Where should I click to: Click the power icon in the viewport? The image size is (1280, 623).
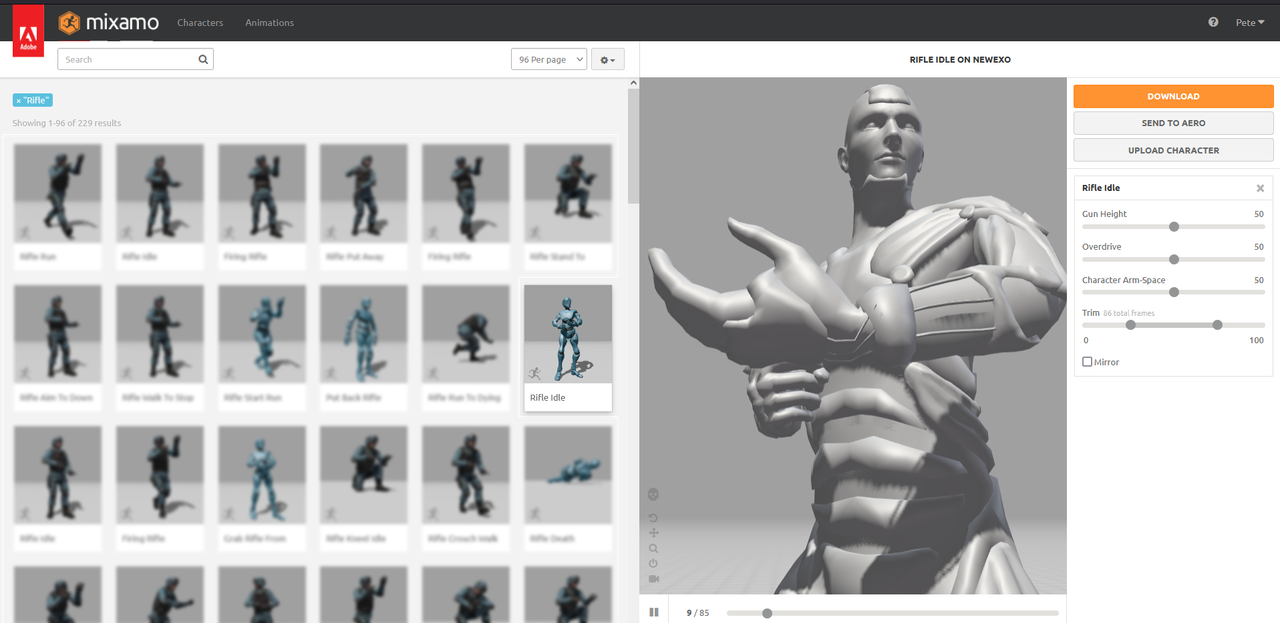tap(653, 563)
